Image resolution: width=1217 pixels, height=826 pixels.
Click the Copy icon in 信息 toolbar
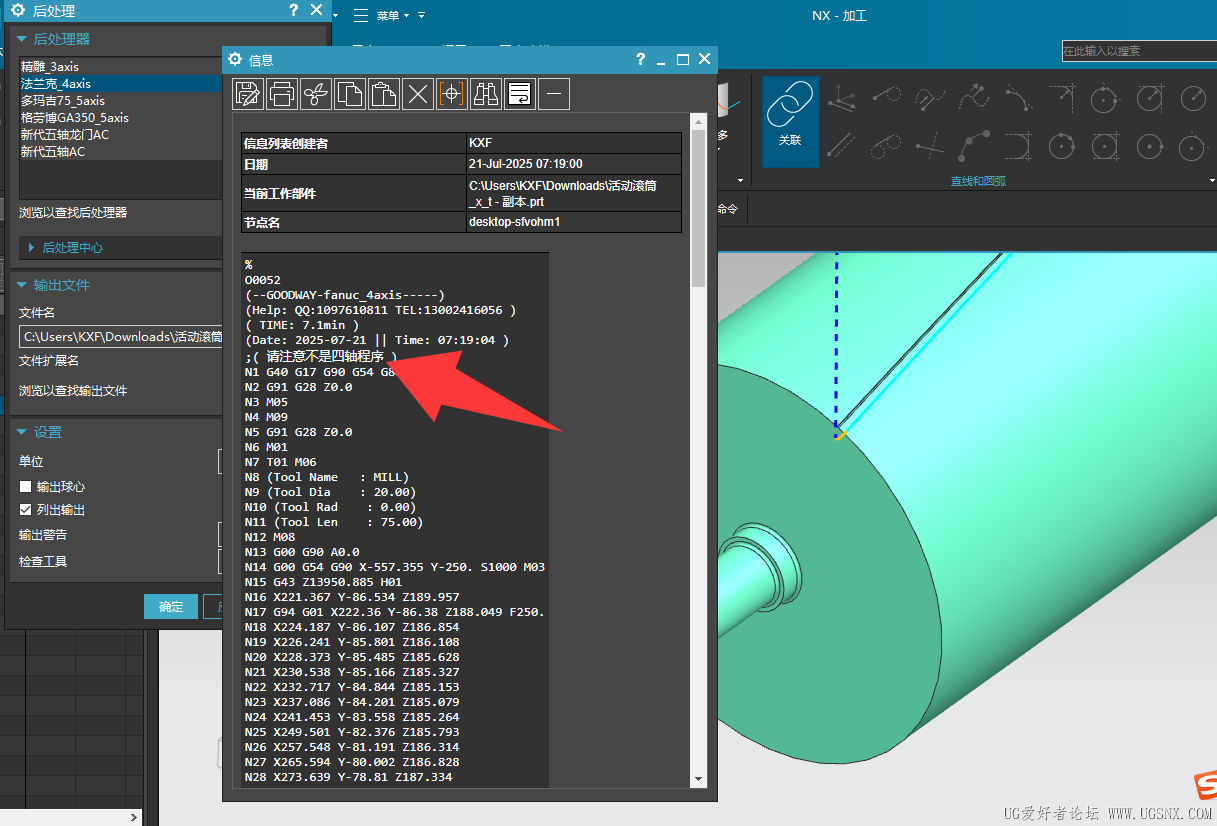pos(350,94)
